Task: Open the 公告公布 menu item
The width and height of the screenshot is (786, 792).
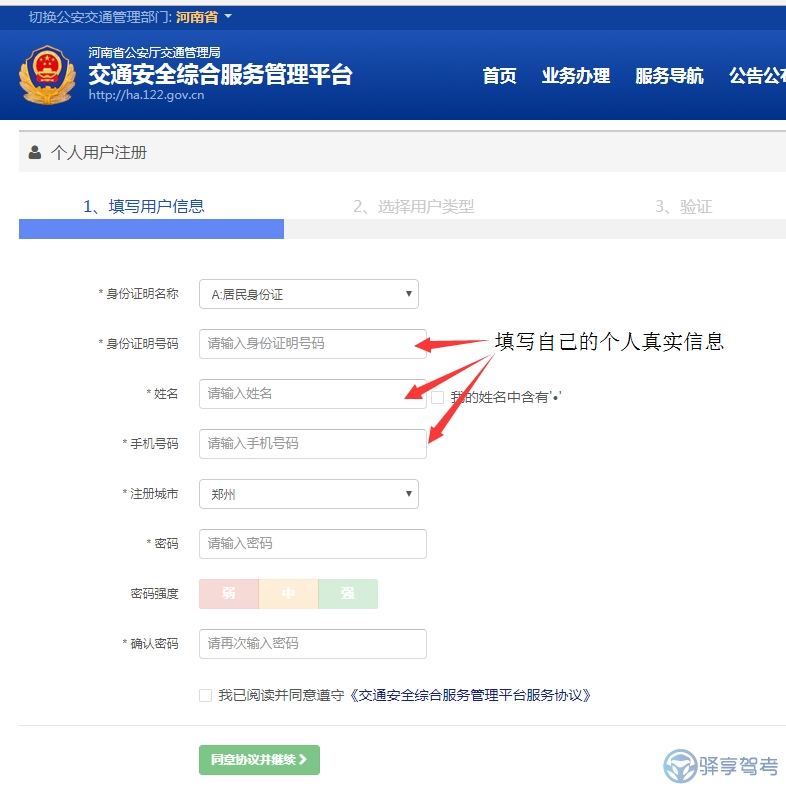Action: [757, 76]
